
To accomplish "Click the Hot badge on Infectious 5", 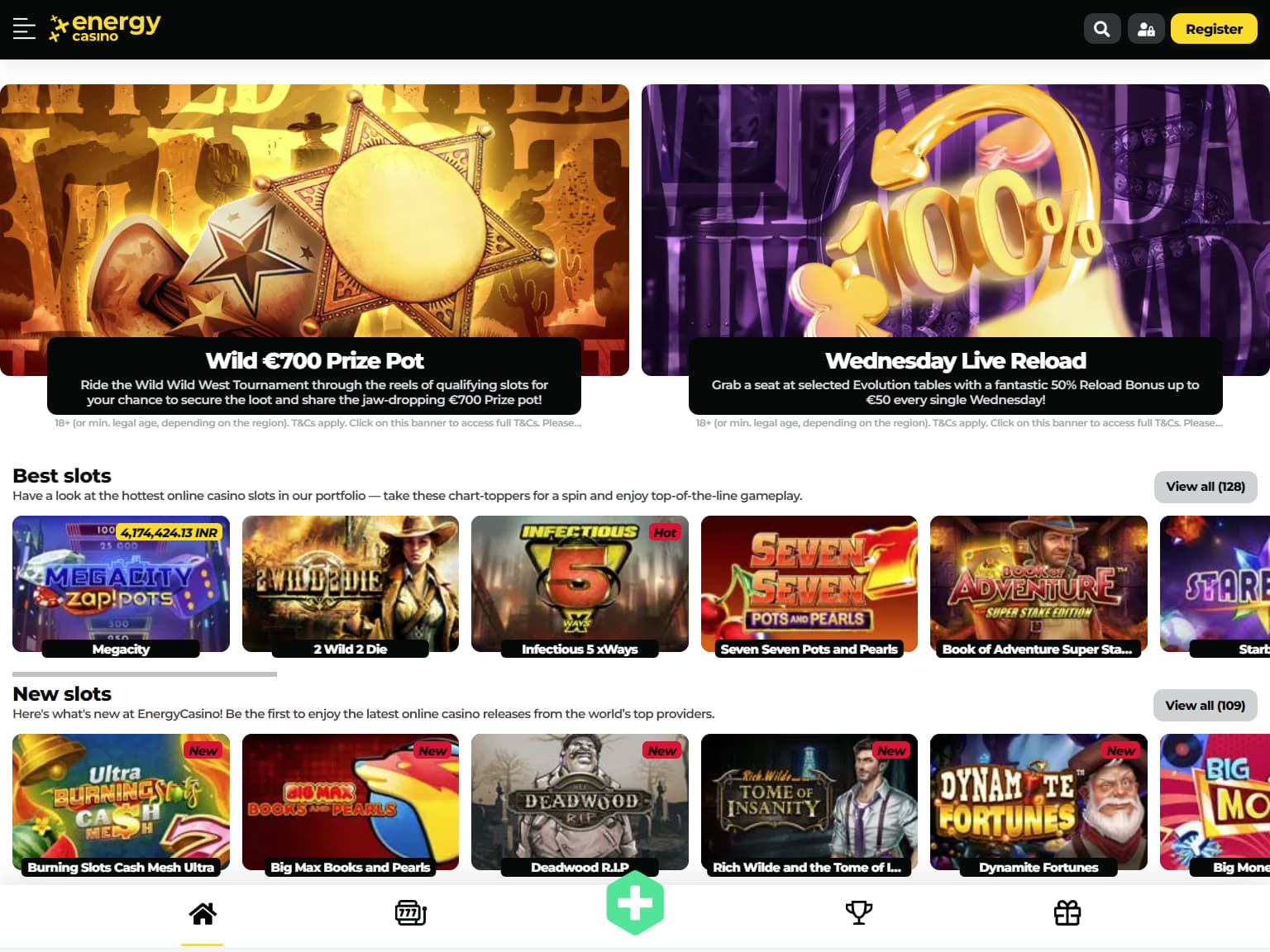I will (665, 533).
